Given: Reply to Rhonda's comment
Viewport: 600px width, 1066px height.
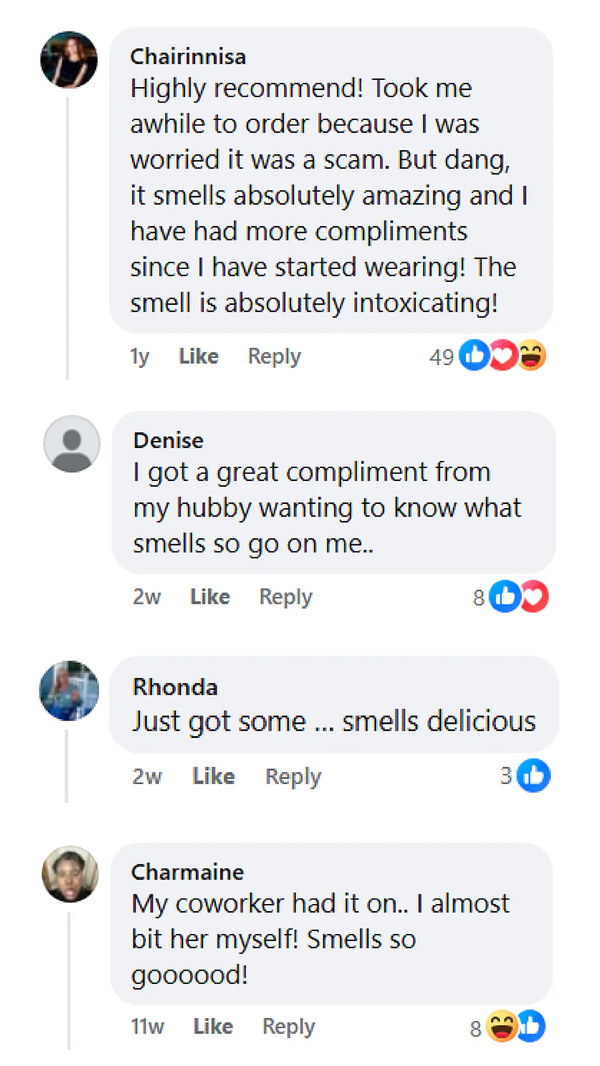Looking at the screenshot, I should (x=293, y=776).
